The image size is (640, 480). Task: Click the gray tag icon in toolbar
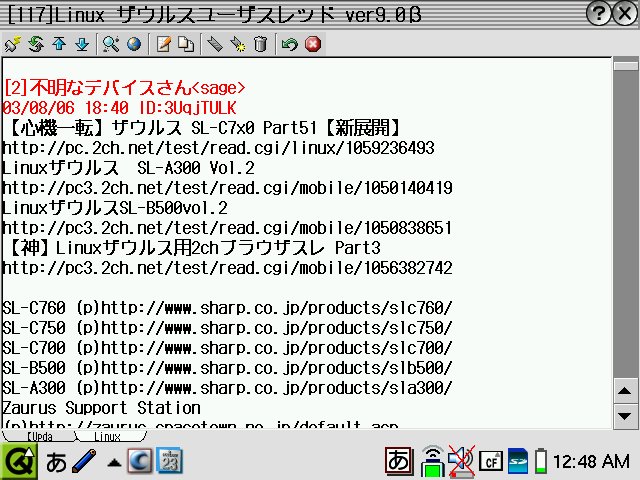215,44
